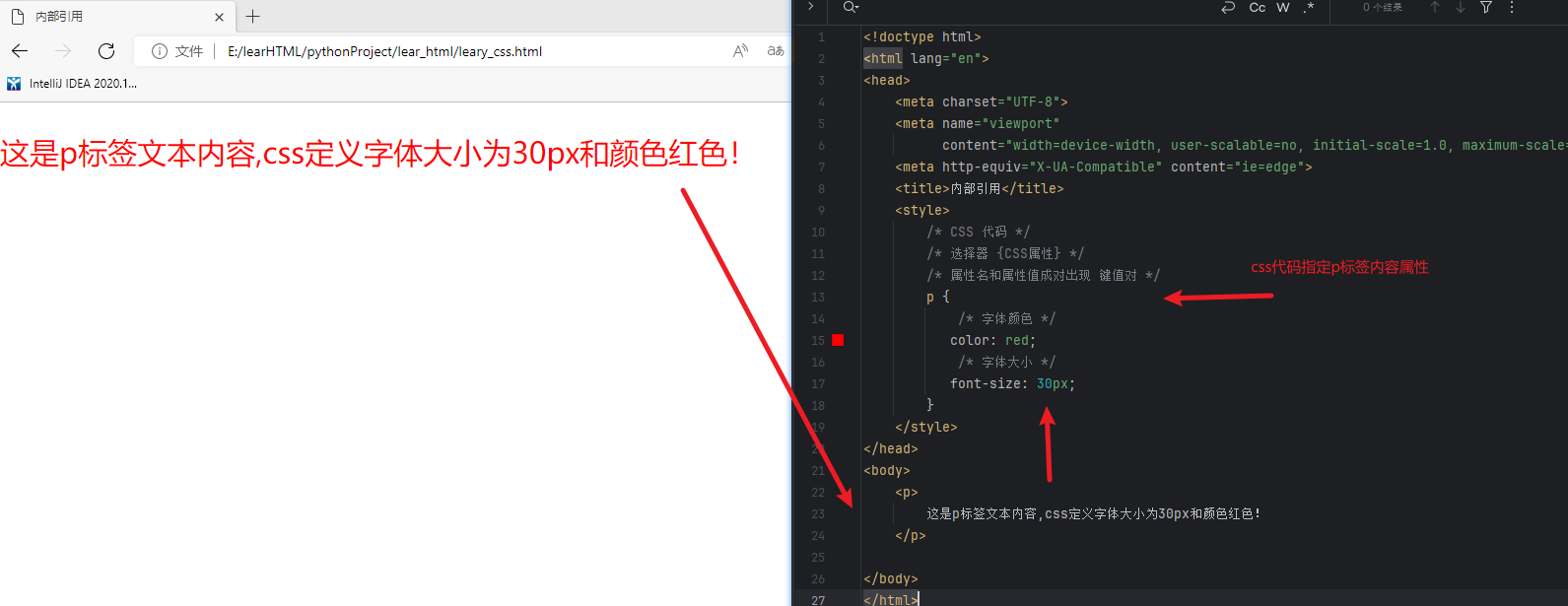
Task: Click the browser Forward arrow
Action: (x=63, y=51)
